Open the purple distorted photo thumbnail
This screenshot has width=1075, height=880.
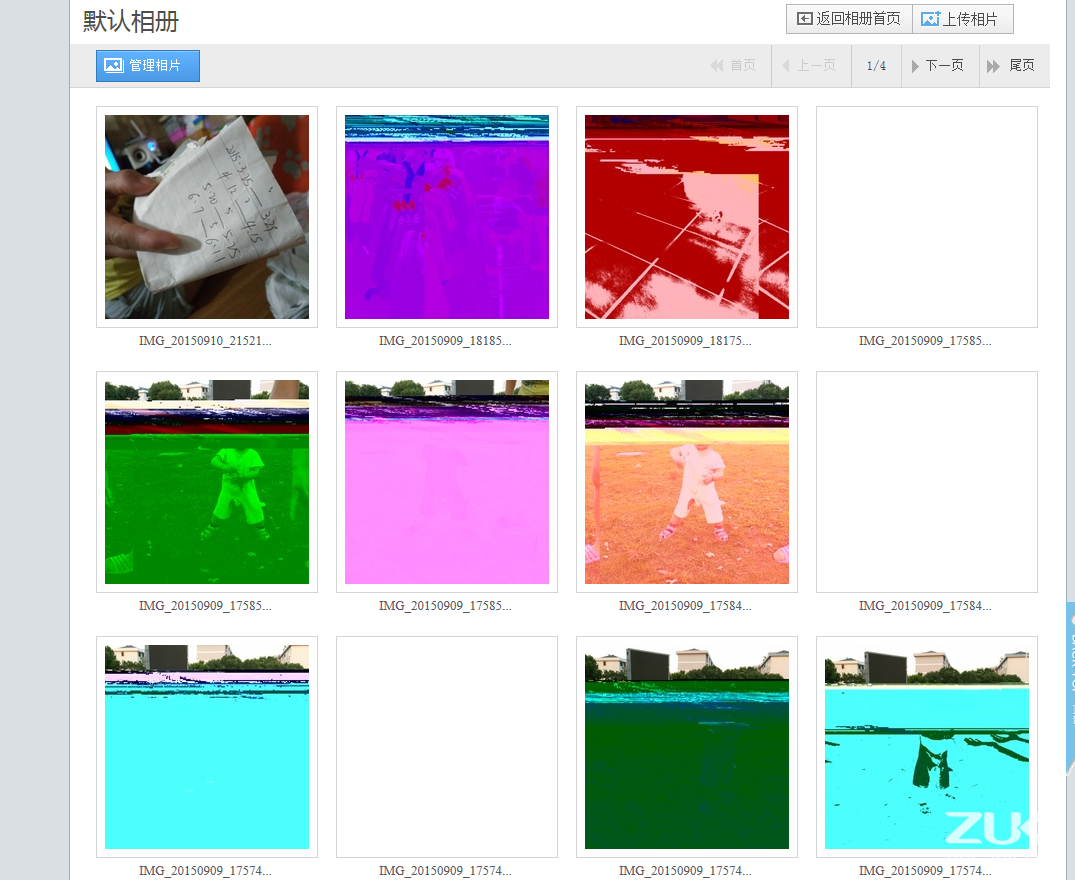point(447,217)
